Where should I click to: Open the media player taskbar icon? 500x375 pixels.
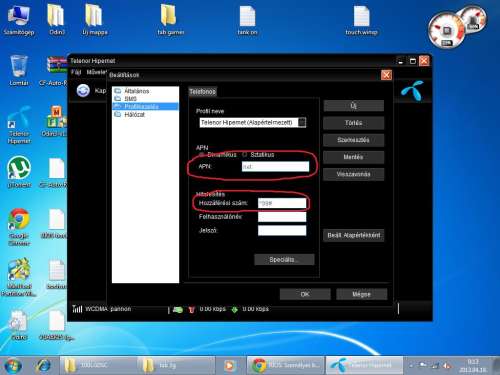tap(229, 366)
